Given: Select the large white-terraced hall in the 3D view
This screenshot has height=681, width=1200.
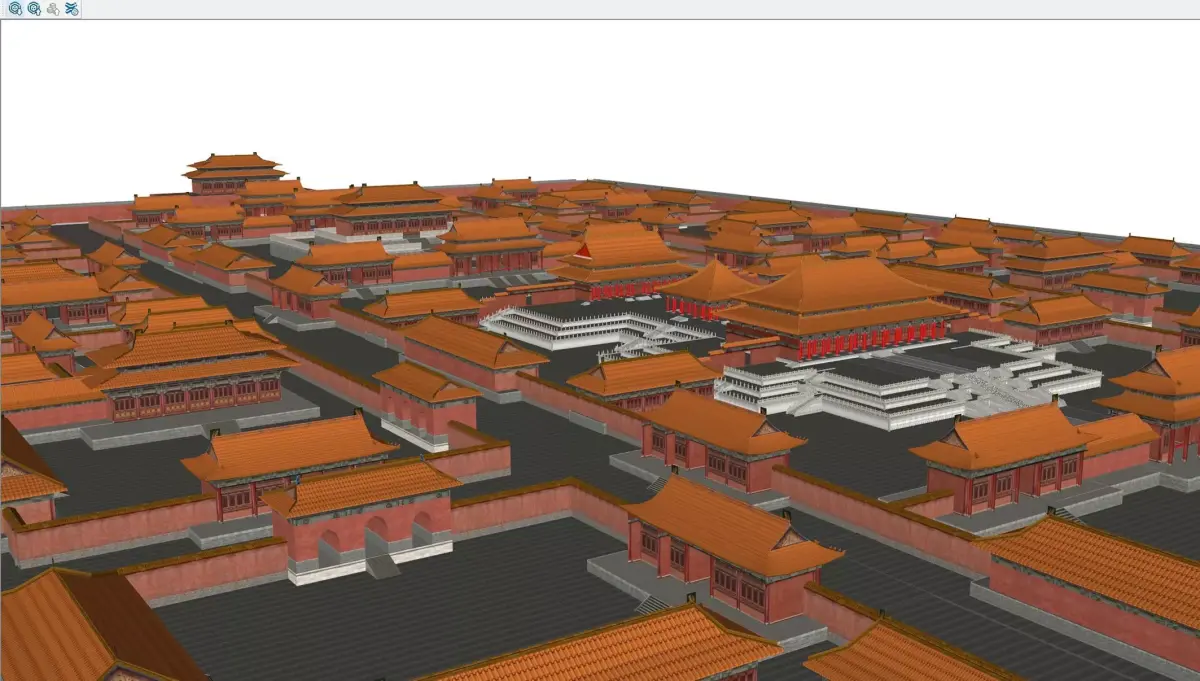Looking at the screenshot, I should coord(840,308).
